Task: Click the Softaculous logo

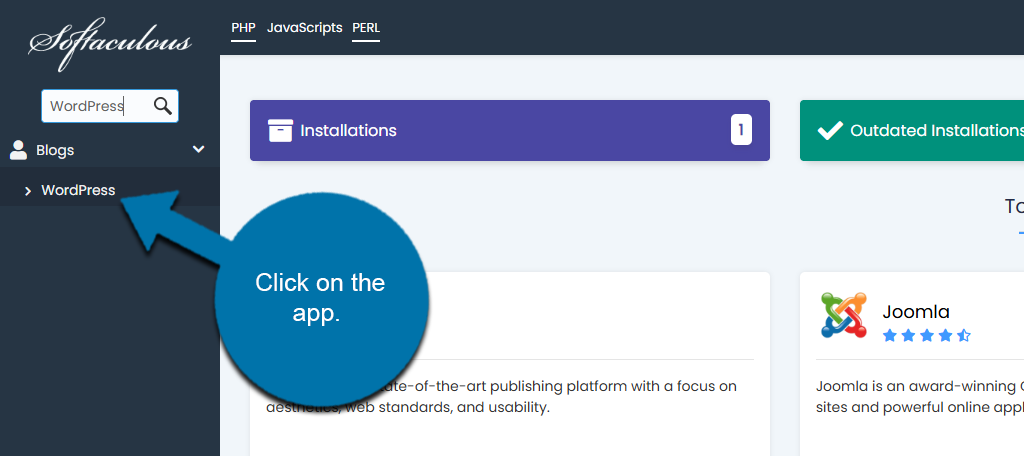Action: 110,42
